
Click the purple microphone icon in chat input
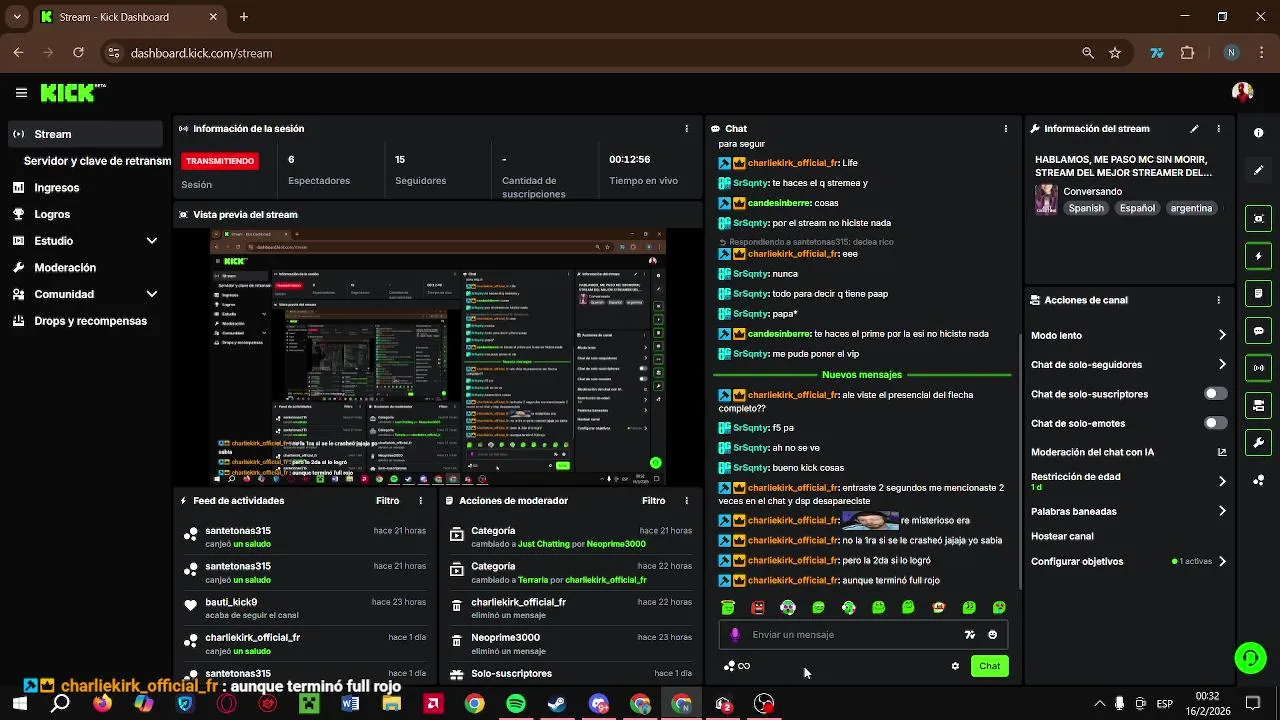(x=735, y=634)
